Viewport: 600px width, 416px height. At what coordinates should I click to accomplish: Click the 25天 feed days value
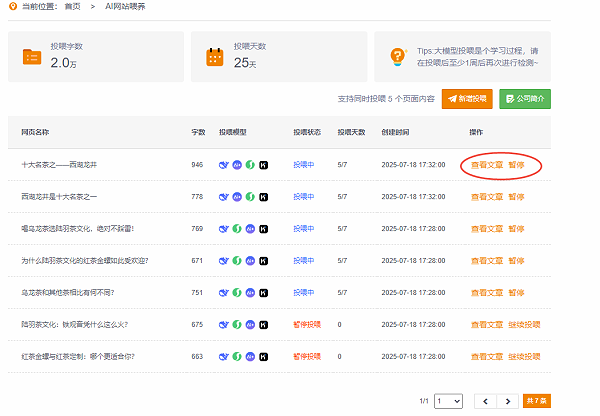click(245, 63)
